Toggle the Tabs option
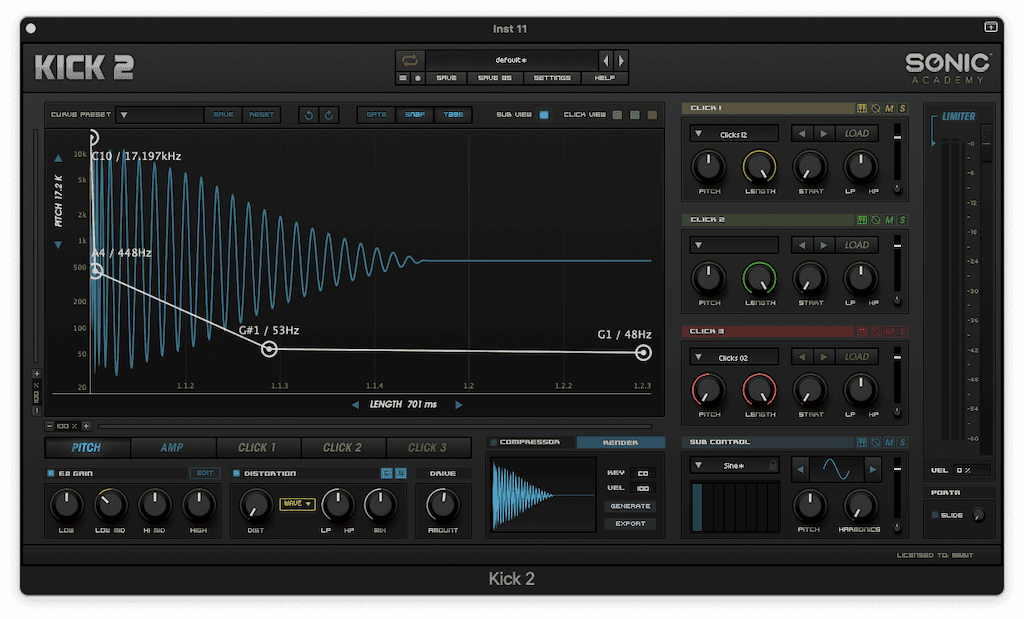The height and width of the screenshot is (619, 1024). pos(453,115)
